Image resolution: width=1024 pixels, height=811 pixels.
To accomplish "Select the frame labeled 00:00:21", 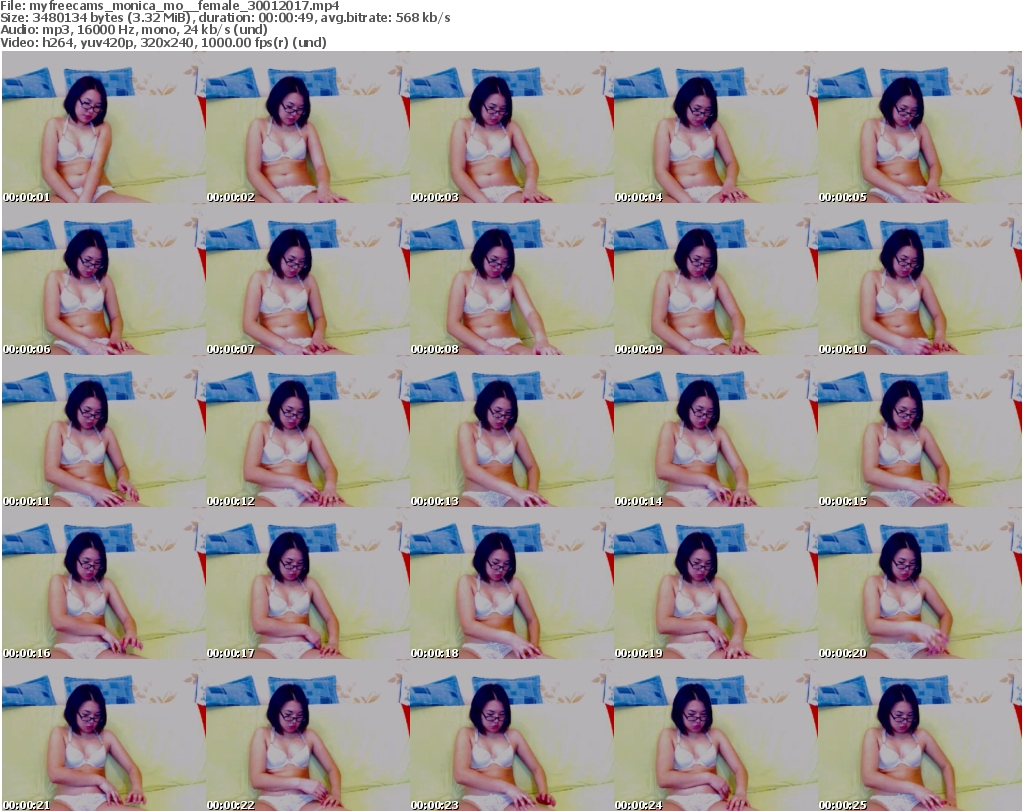I will tap(104, 735).
